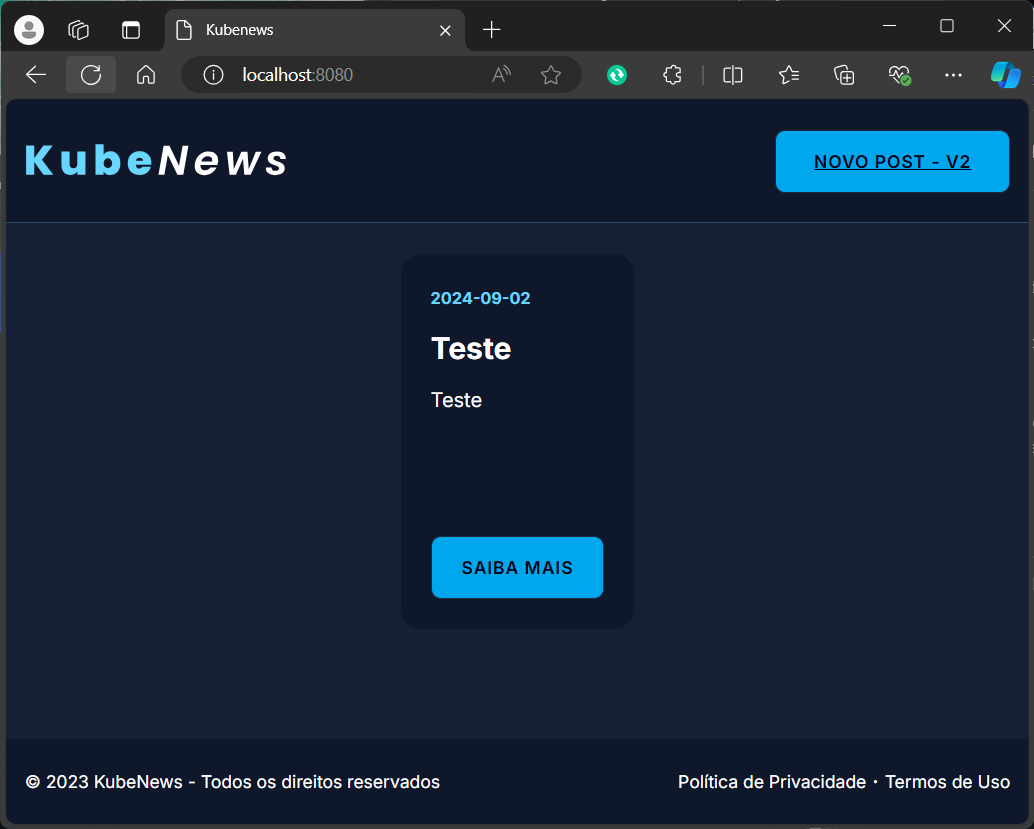
Task: Expand Settings and more menu
Action: pyautogui.click(x=953, y=75)
